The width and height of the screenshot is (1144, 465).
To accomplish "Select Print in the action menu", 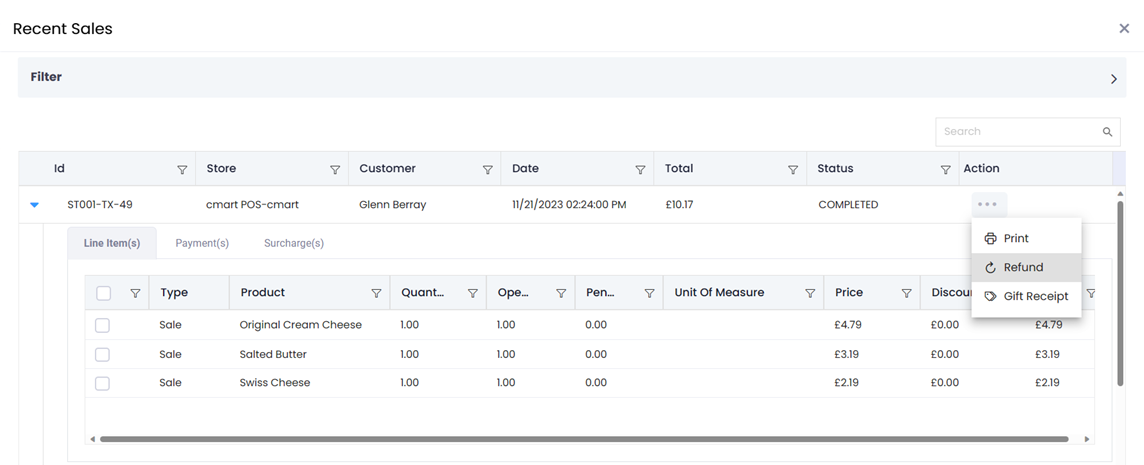I will [1016, 239].
